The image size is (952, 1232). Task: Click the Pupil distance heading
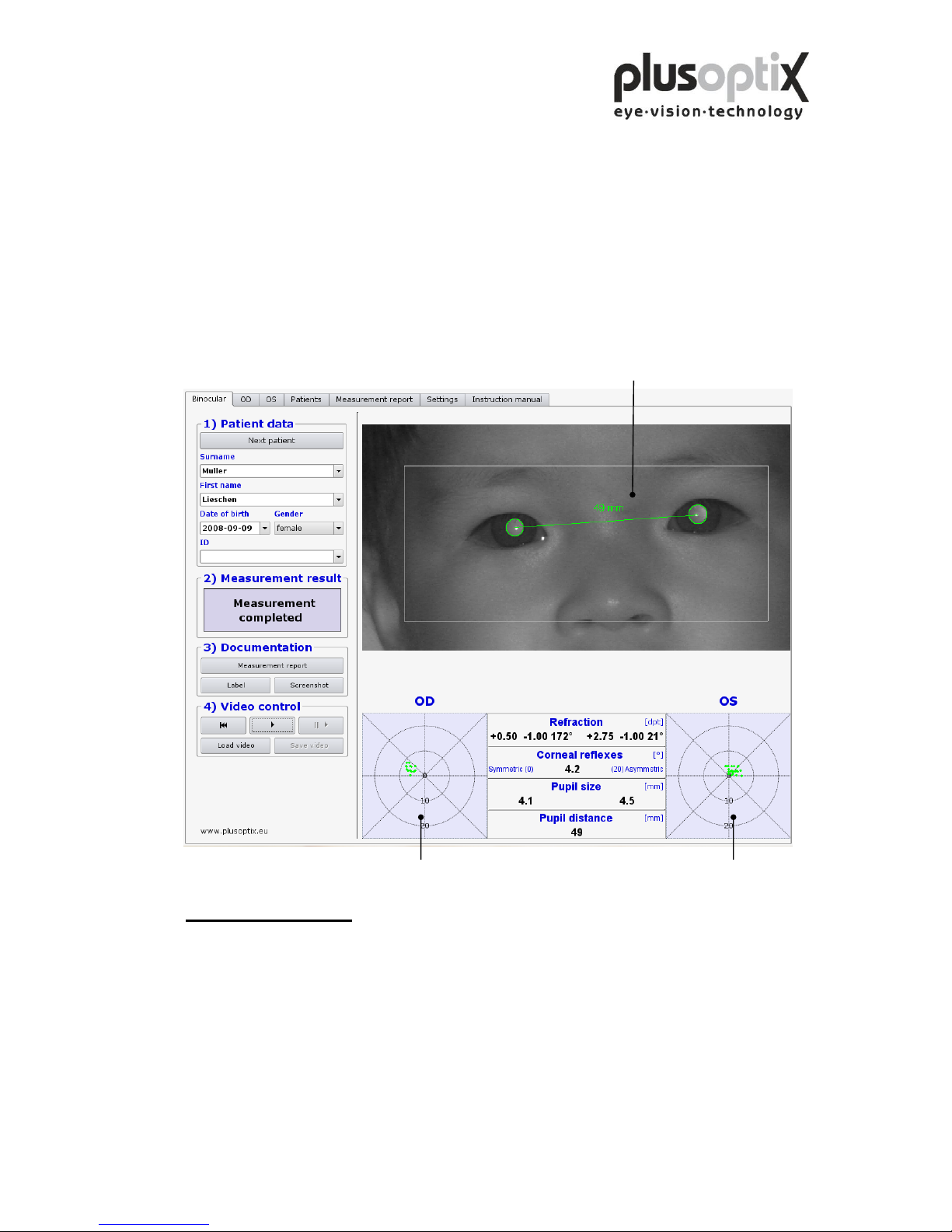[x=576, y=818]
